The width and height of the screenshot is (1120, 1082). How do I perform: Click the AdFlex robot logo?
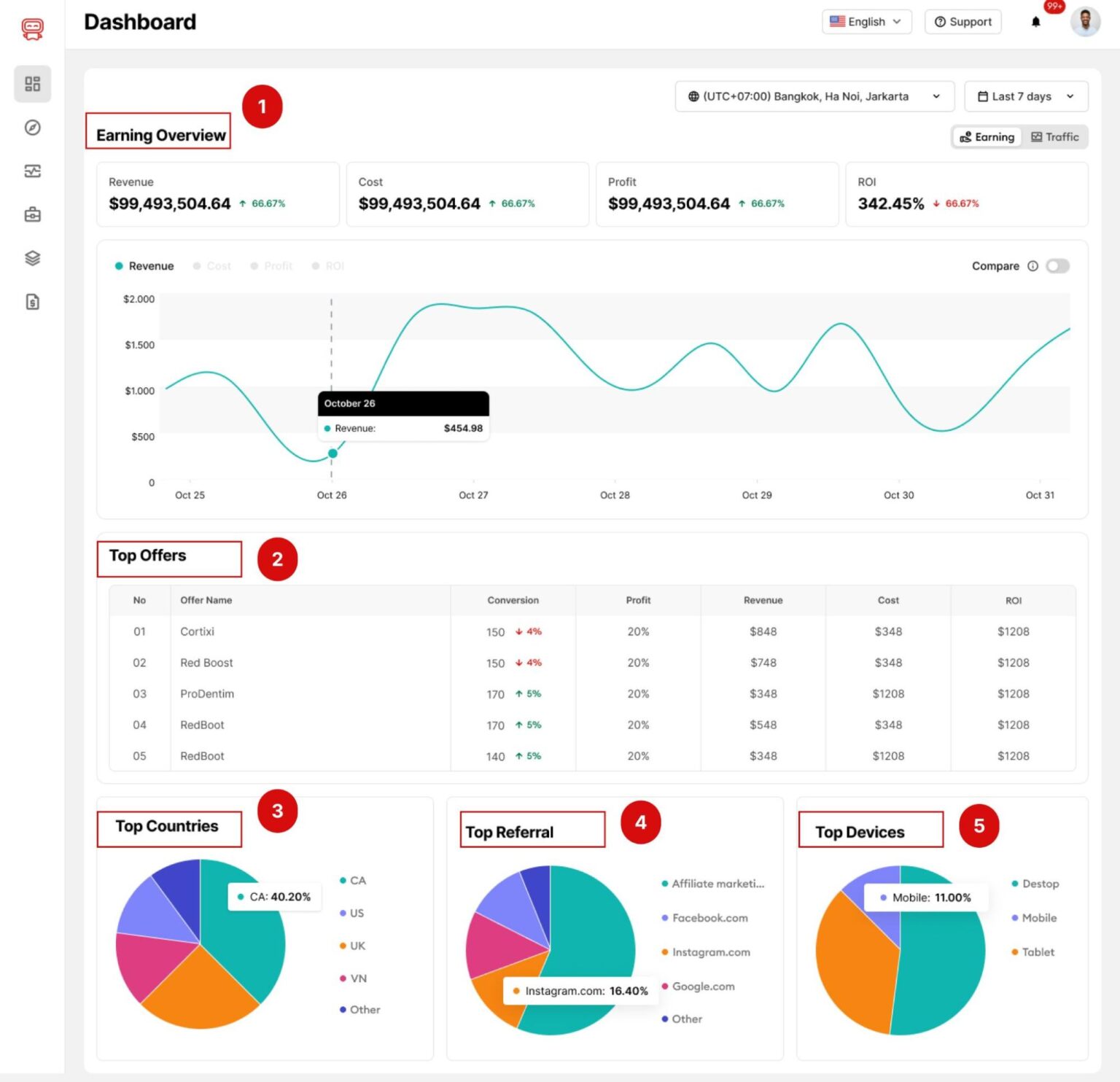pos(31,28)
